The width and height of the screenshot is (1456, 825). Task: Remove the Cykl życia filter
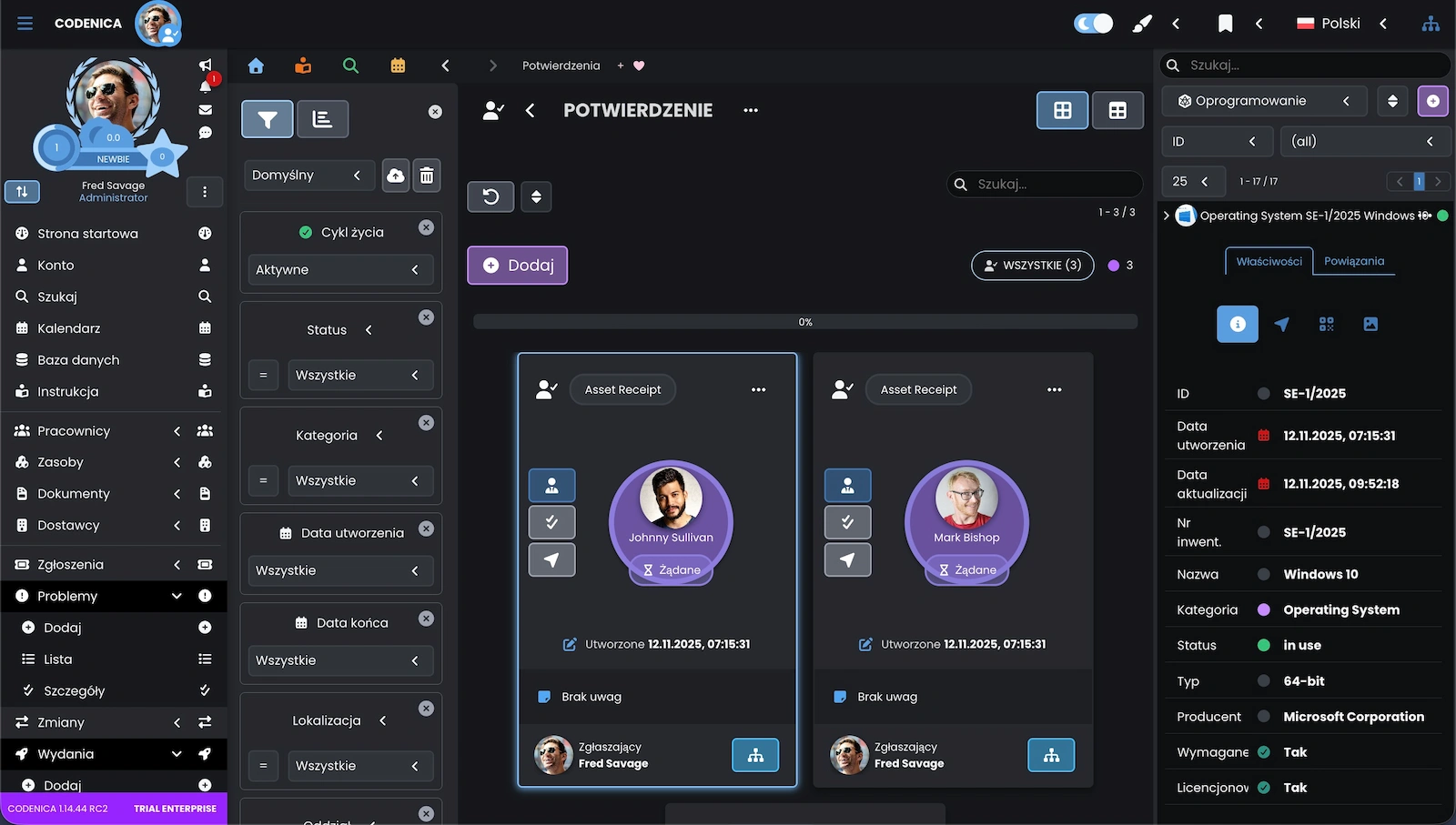pos(426,227)
